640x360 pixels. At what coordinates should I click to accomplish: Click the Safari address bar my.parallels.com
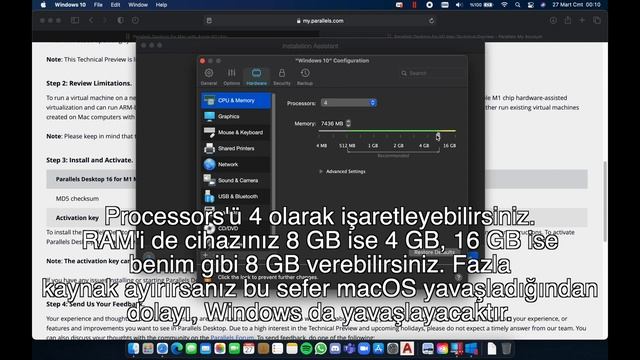click(320, 21)
